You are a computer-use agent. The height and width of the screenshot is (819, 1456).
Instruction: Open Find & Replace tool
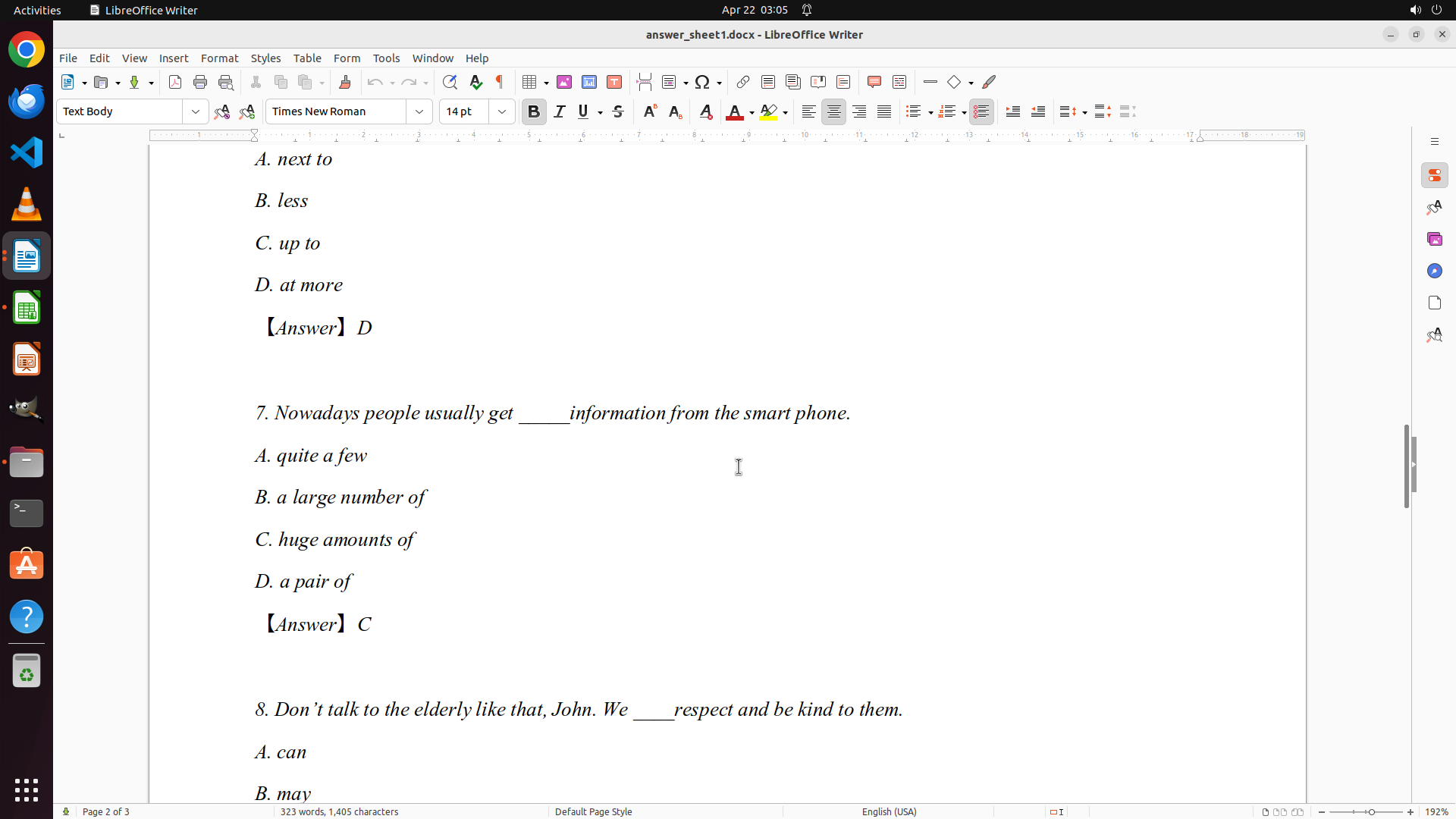[x=450, y=82]
